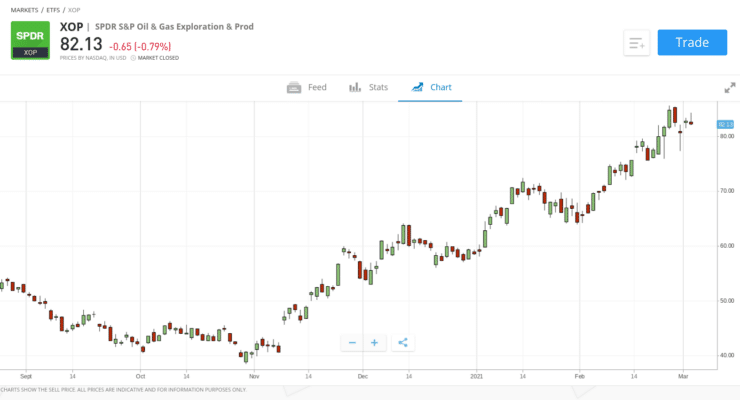The image size is (740, 400).
Task: Click the Chart tab line icon
Action: (417, 87)
